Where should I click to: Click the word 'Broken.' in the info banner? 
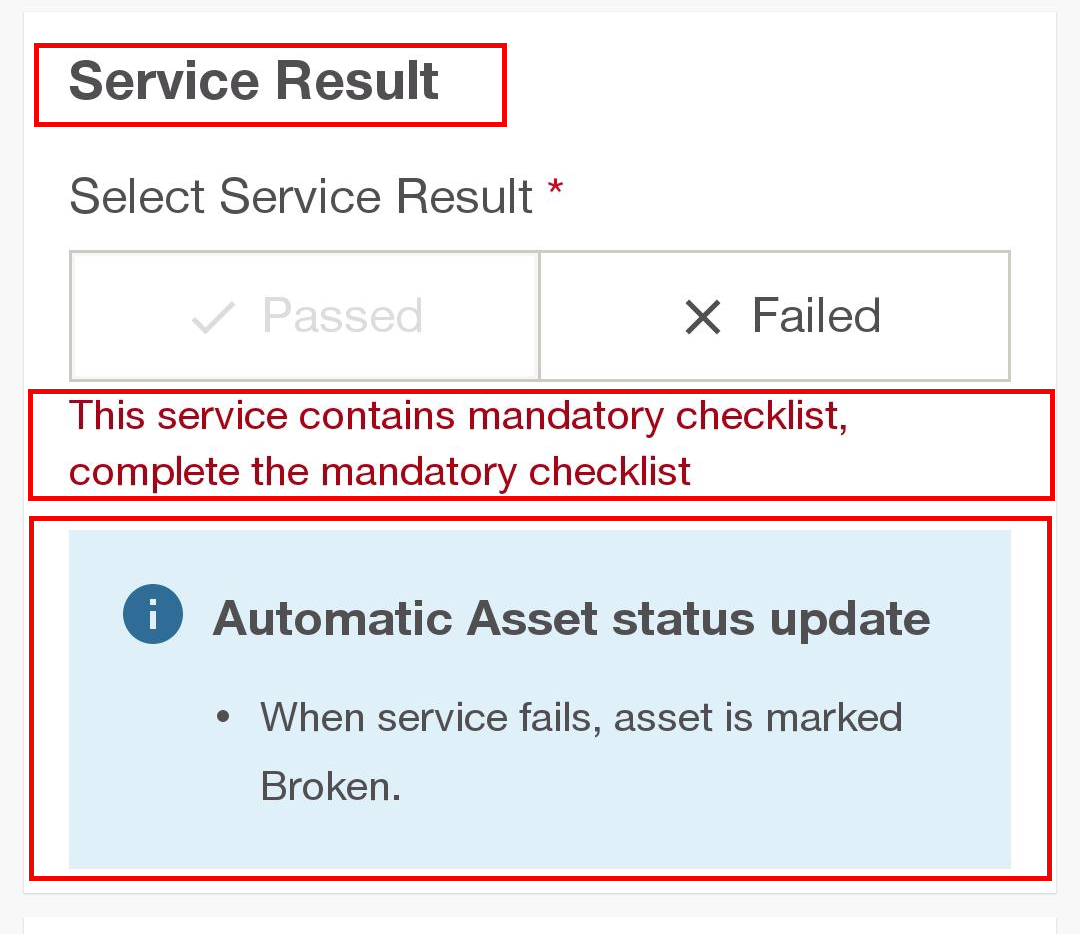tap(330, 787)
